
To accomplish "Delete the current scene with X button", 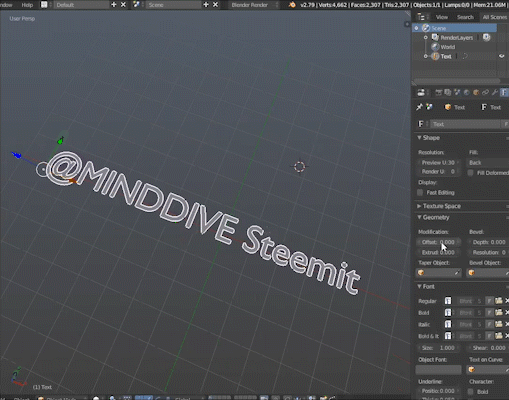I will point(215,5).
